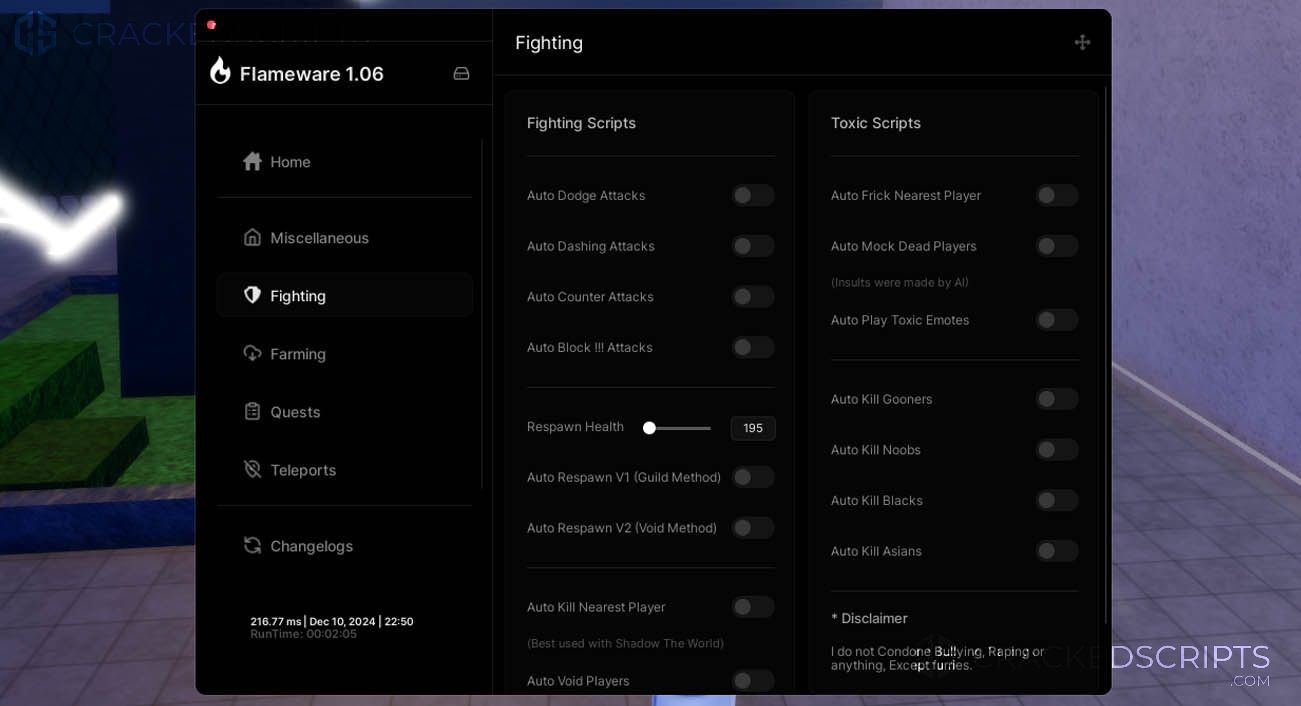Click the Home house icon
This screenshot has height=706, width=1301.
click(252, 161)
